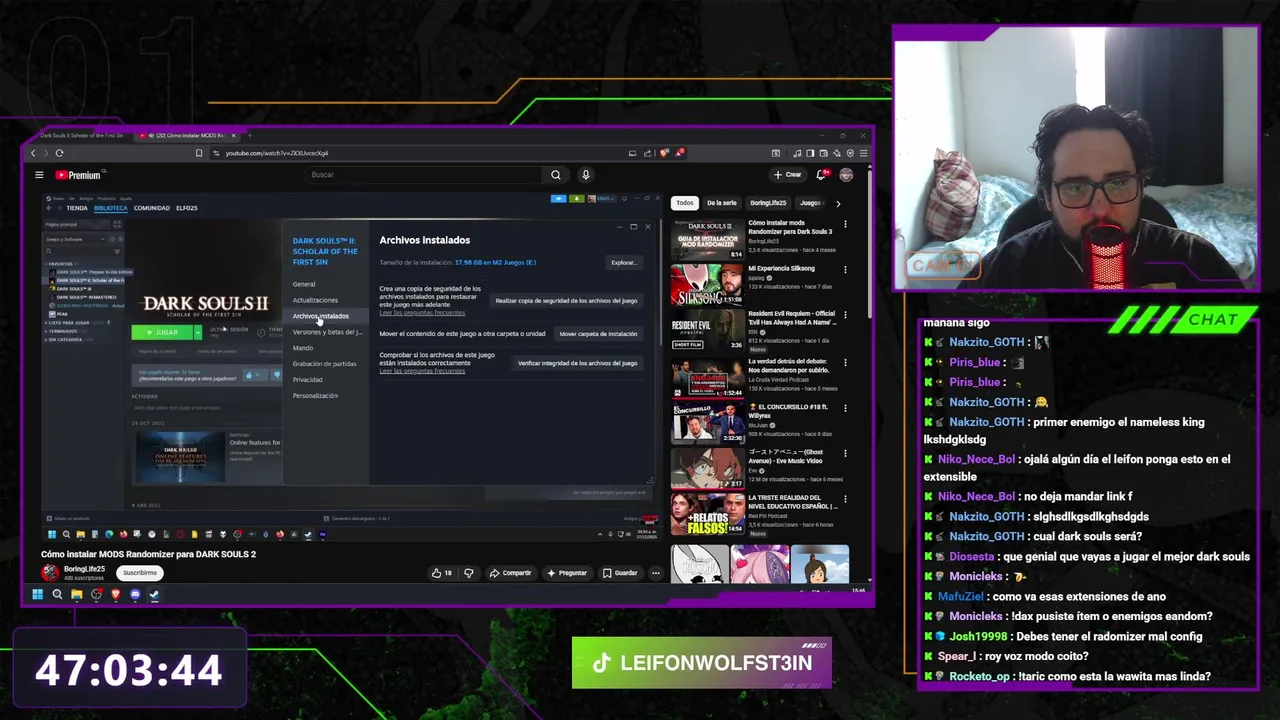Image resolution: width=1280 pixels, height=720 pixels.
Task: Open options menu for EL CONCURSILLO video
Action: coord(845,408)
